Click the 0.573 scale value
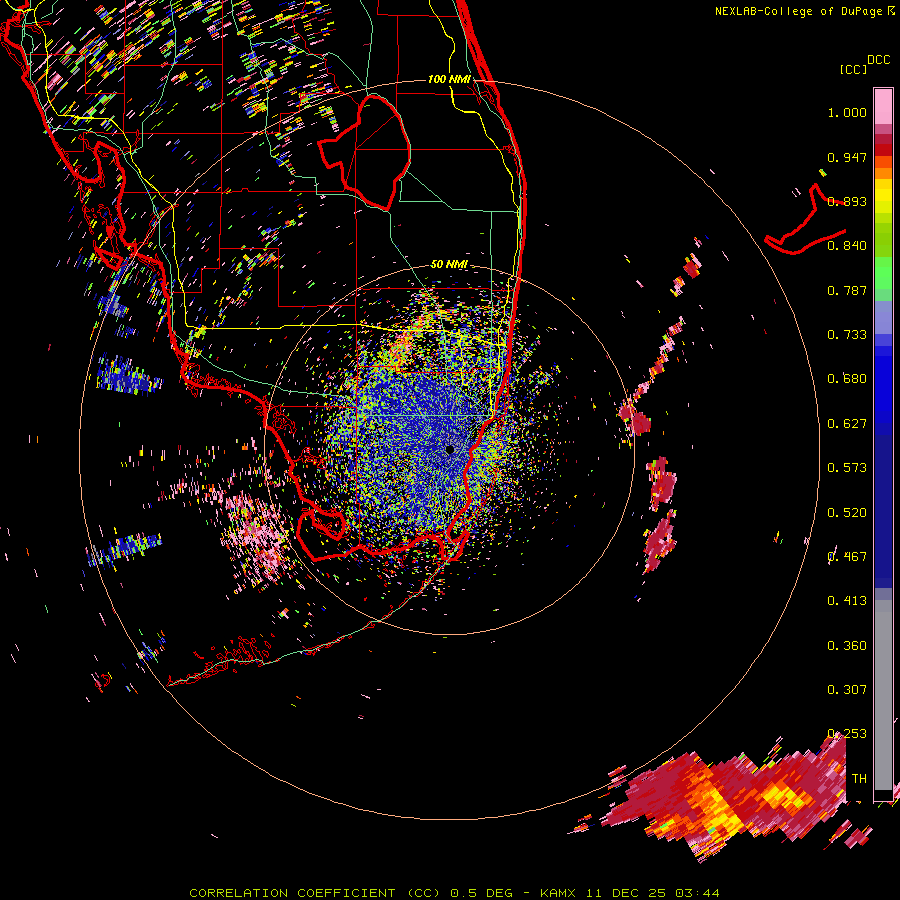The height and width of the screenshot is (900, 900). point(847,468)
